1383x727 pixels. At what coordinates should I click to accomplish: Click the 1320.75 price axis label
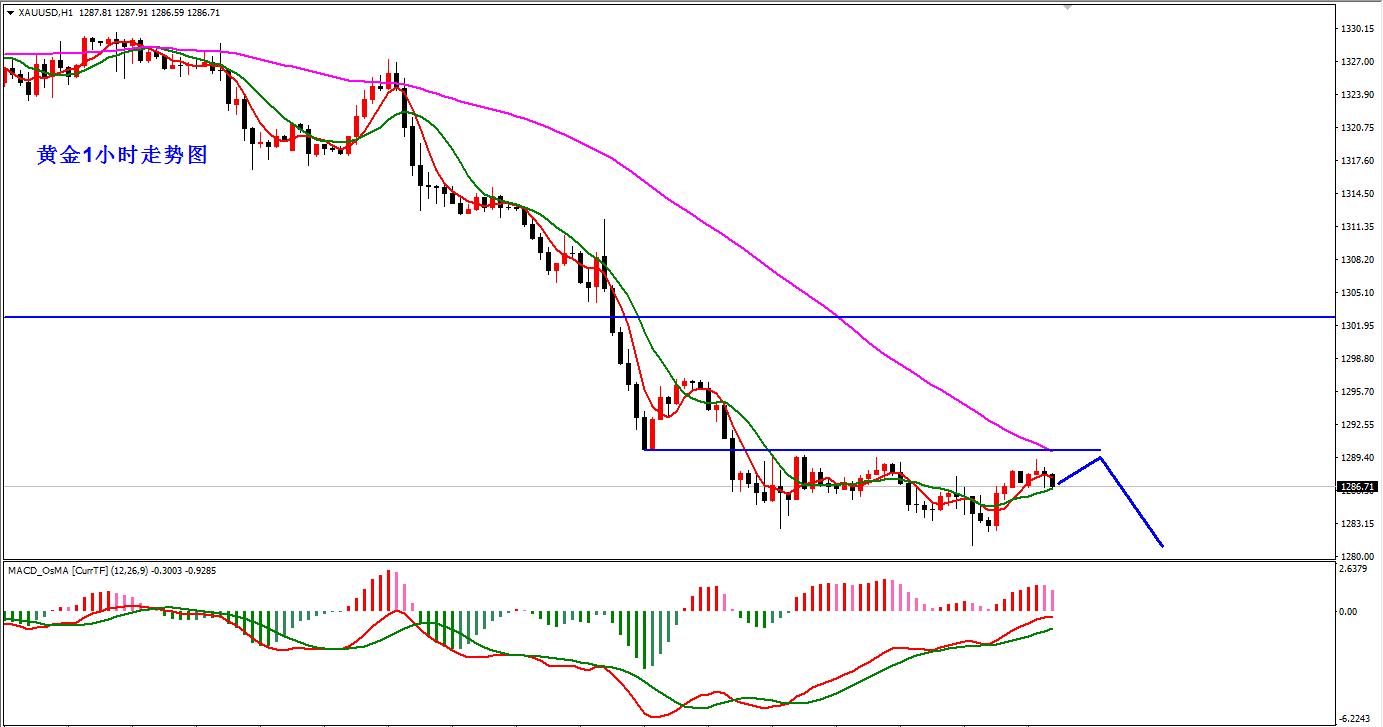pyautogui.click(x=1357, y=128)
